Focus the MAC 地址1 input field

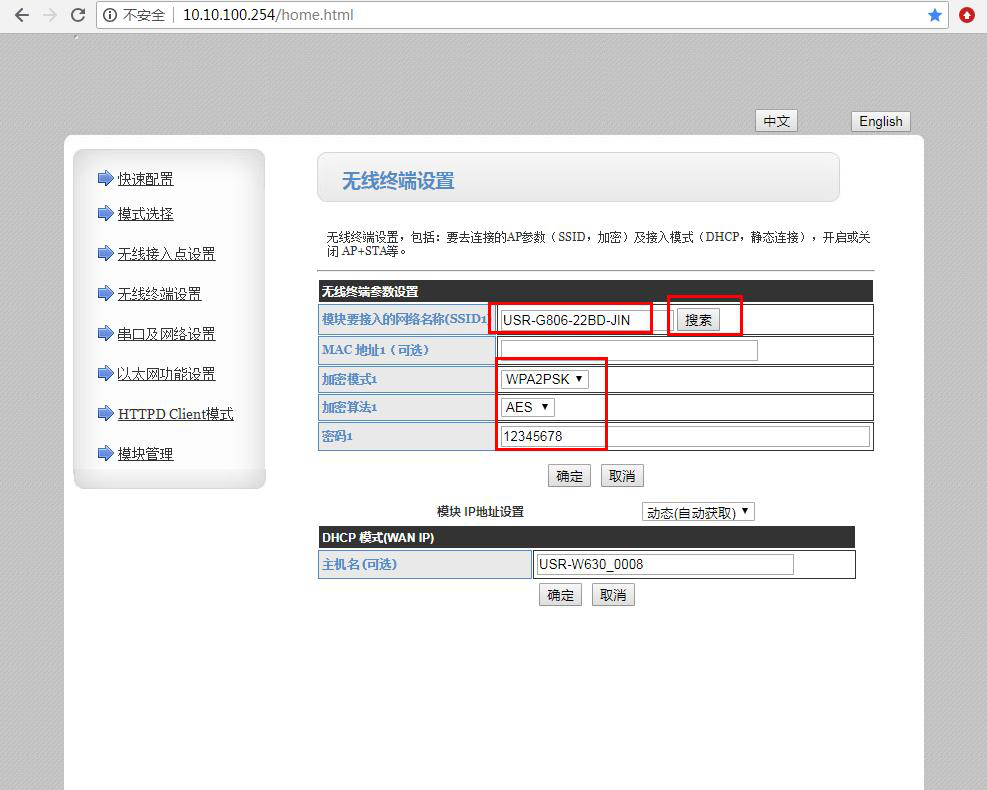pos(628,350)
